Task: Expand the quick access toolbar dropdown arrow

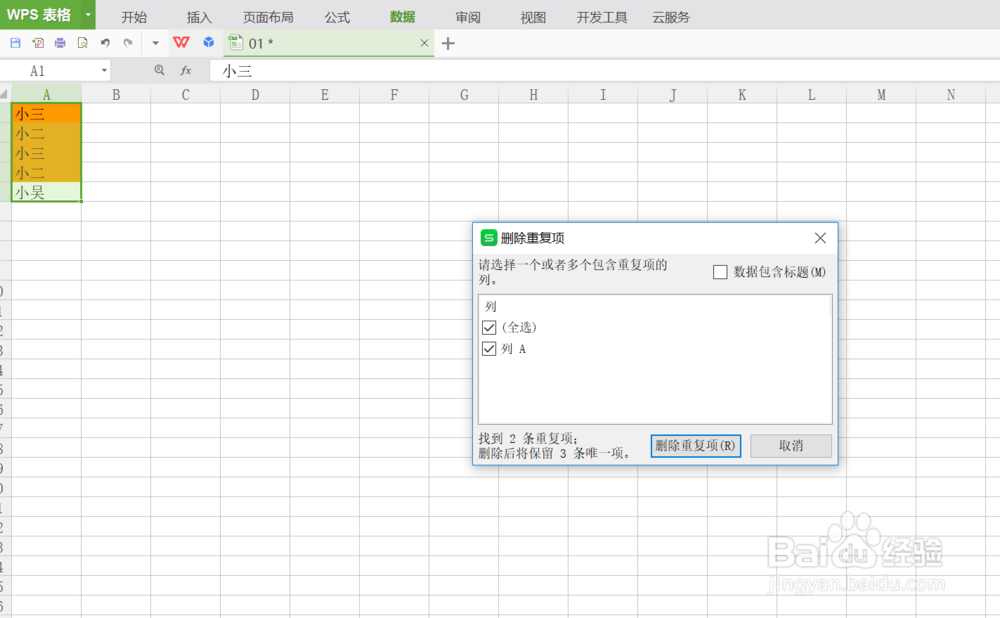Action: click(x=155, y=43)
